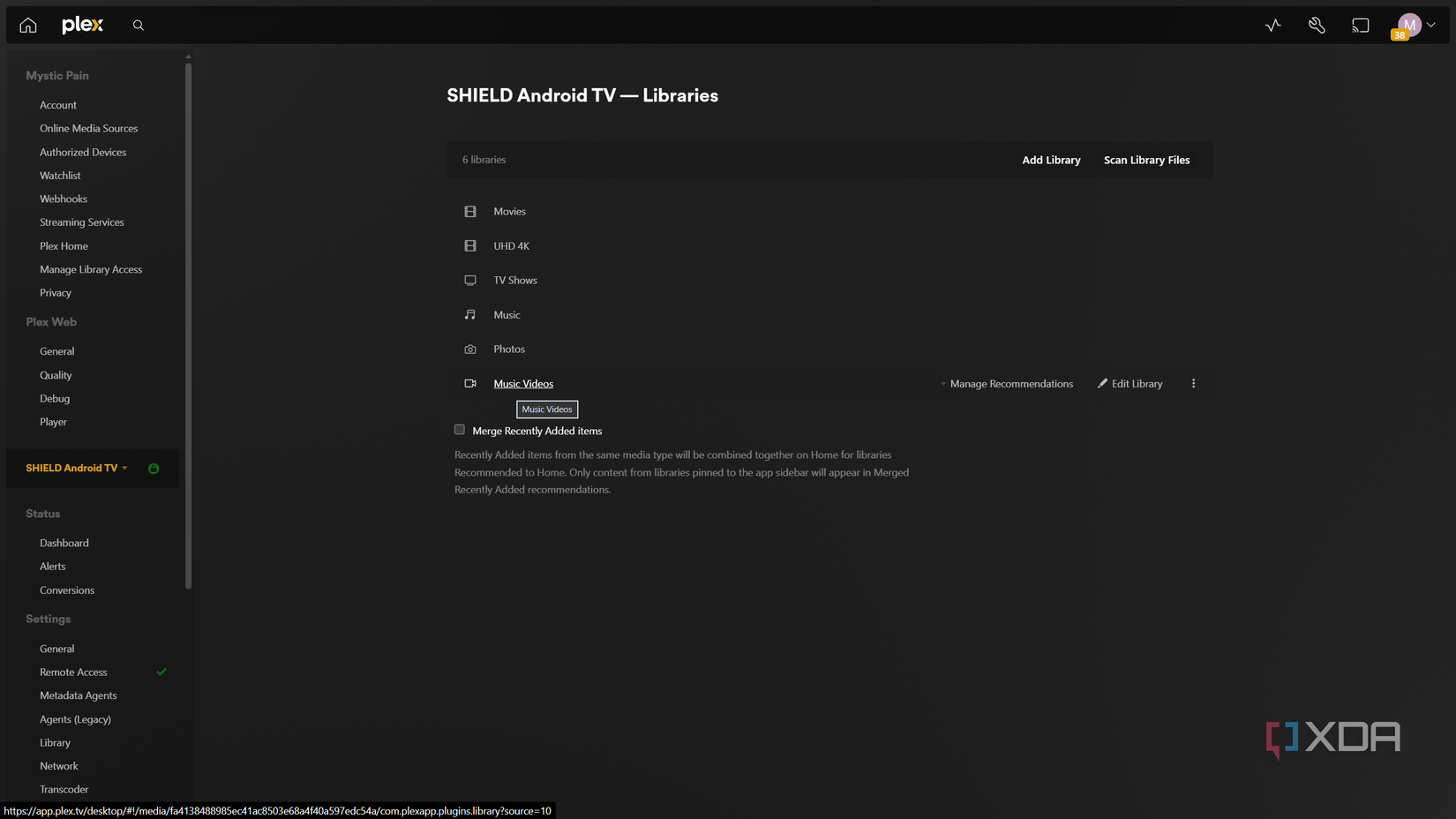Select Quality under Plex Web
The height and width of the screenshot is (819, 1456).
pyautogui.click(x=56, y=375)
